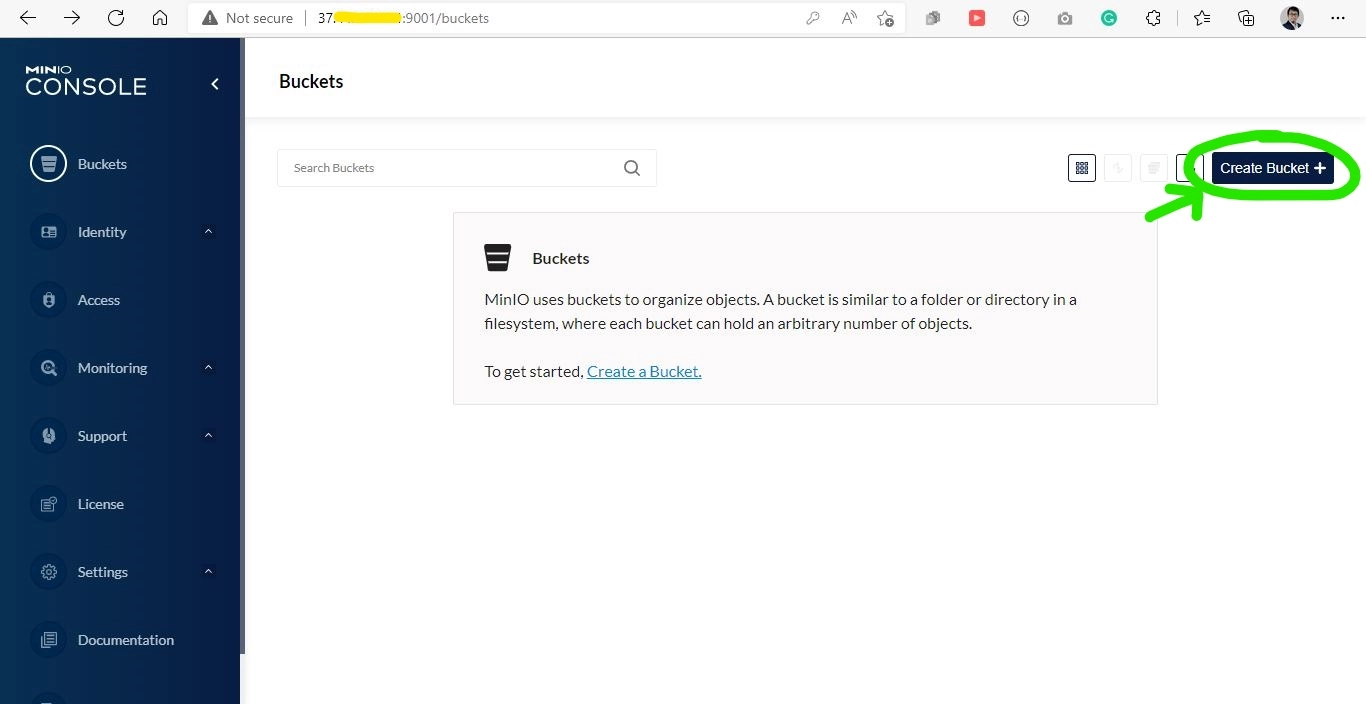Click the 'Buckets' page heading
1366x704 pixels.
pos(311,82)
